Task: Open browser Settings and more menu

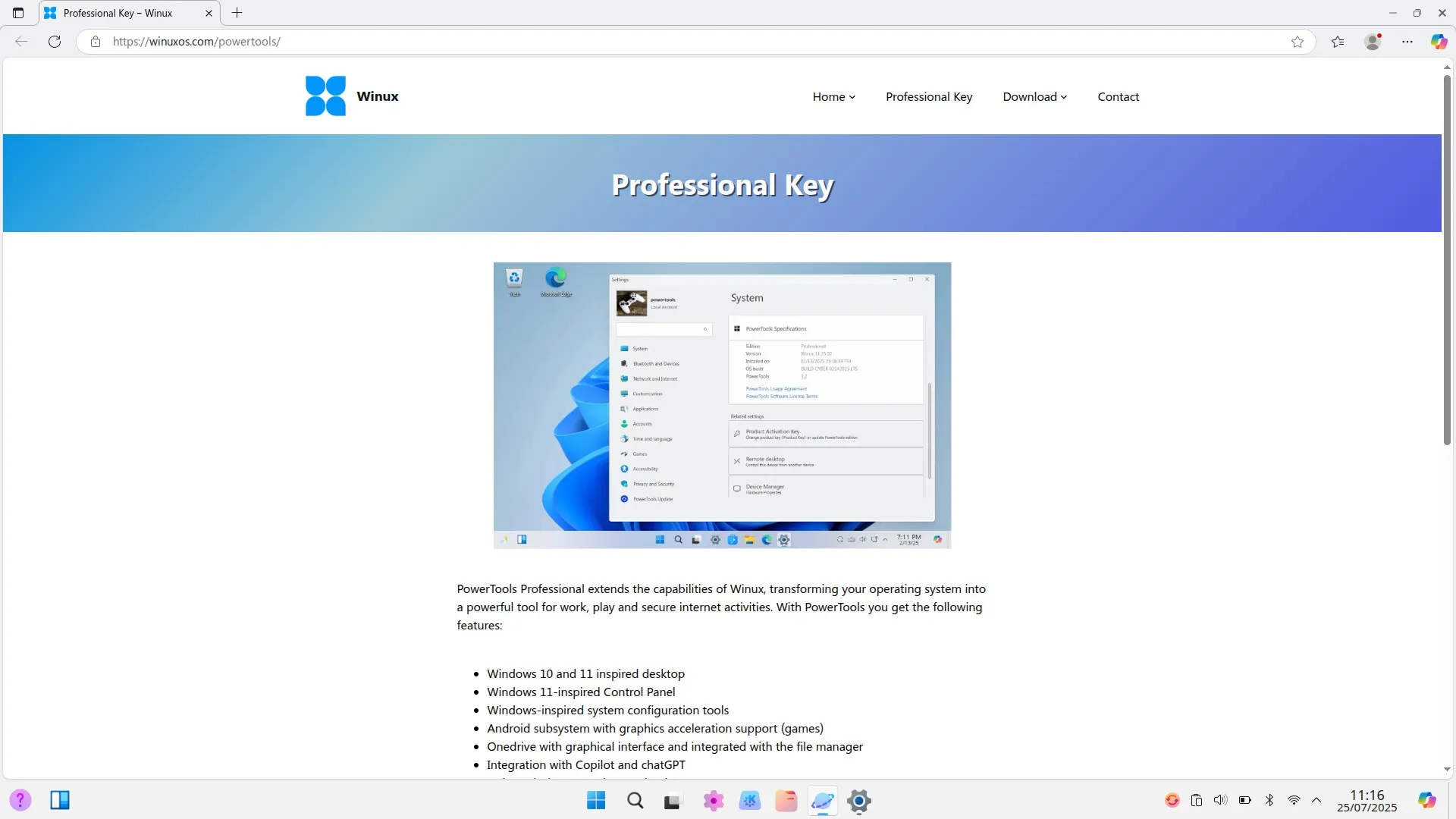Action: (1407, 42)
